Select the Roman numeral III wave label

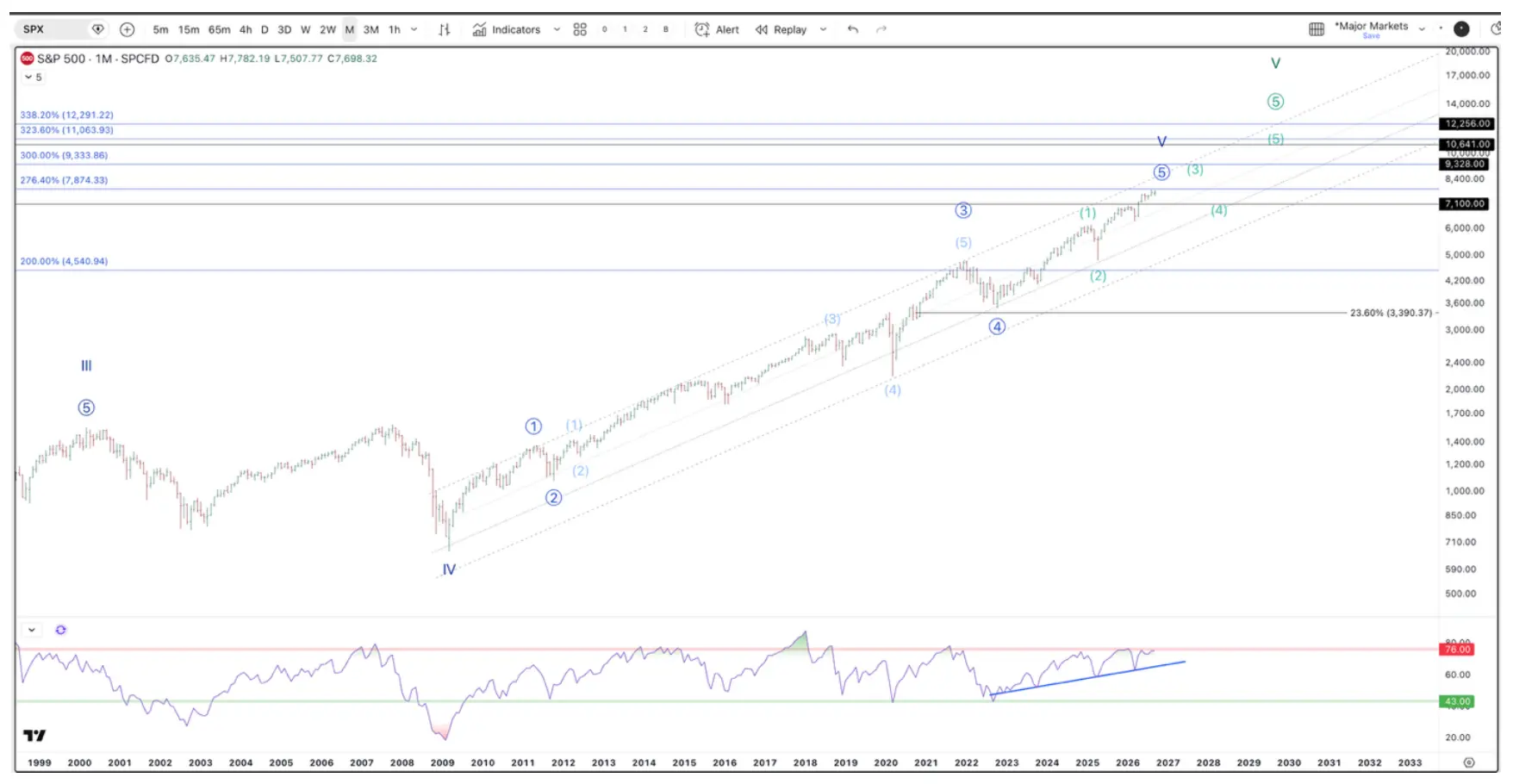86,365
